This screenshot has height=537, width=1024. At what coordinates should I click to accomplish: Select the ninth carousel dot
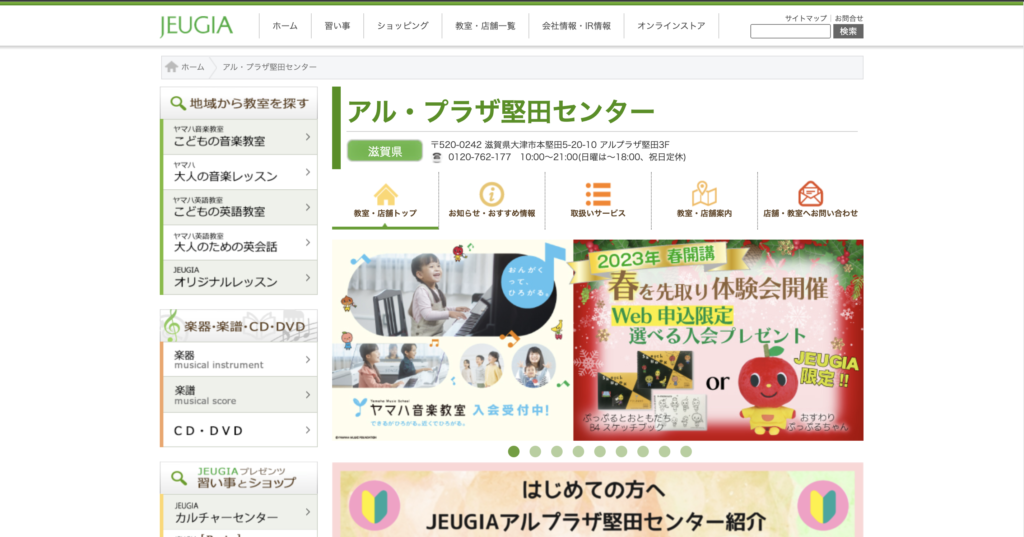(x=686, y=451)
